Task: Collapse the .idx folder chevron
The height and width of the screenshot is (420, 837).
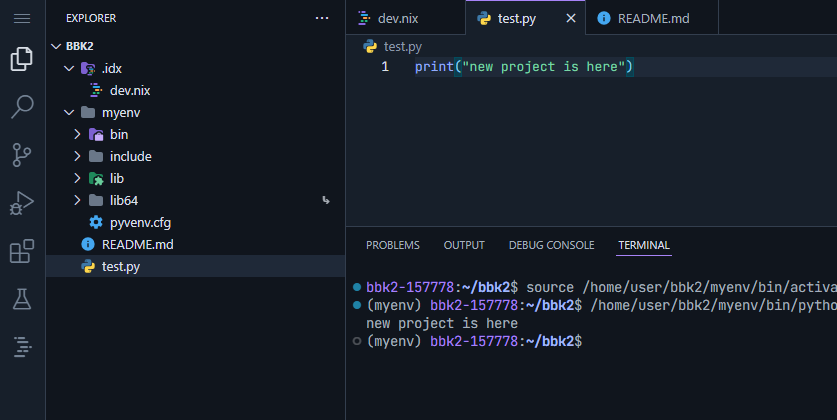Action: [x=69, y=68]
